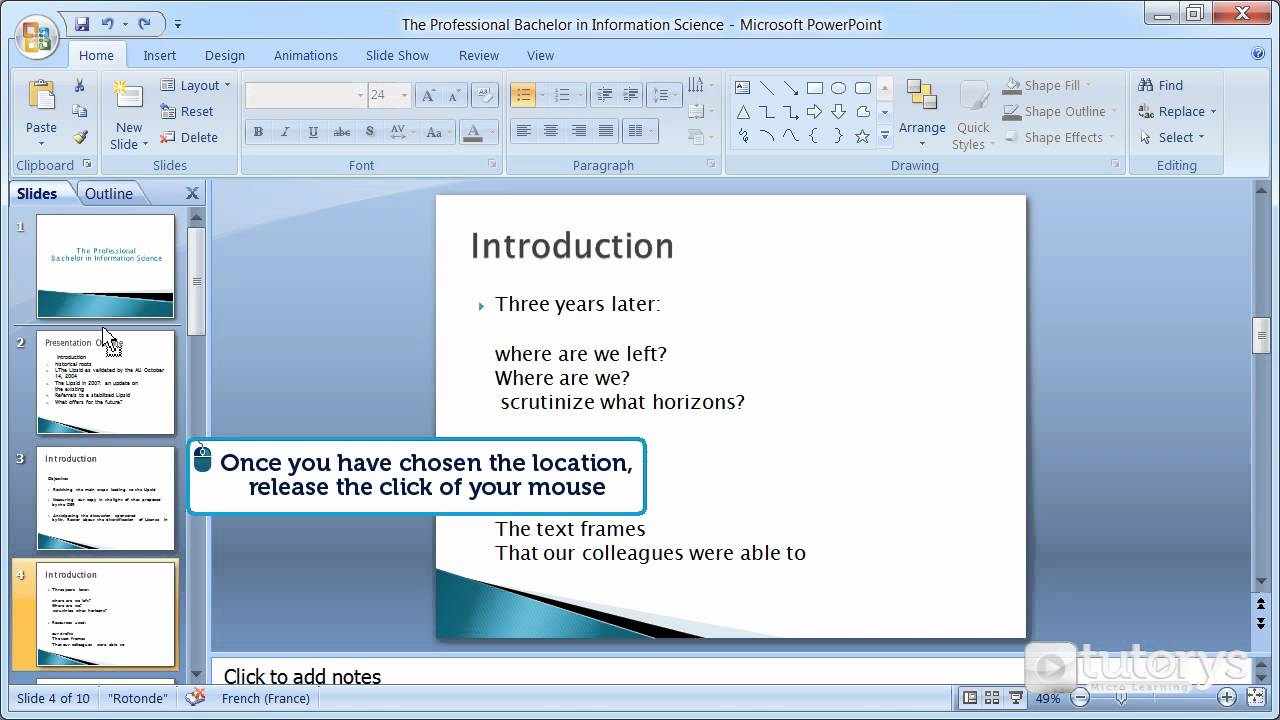The width and height of the screenshot is (1280, 720).
Task: Open the Slide Show tab
Action: tap(397, 55)
